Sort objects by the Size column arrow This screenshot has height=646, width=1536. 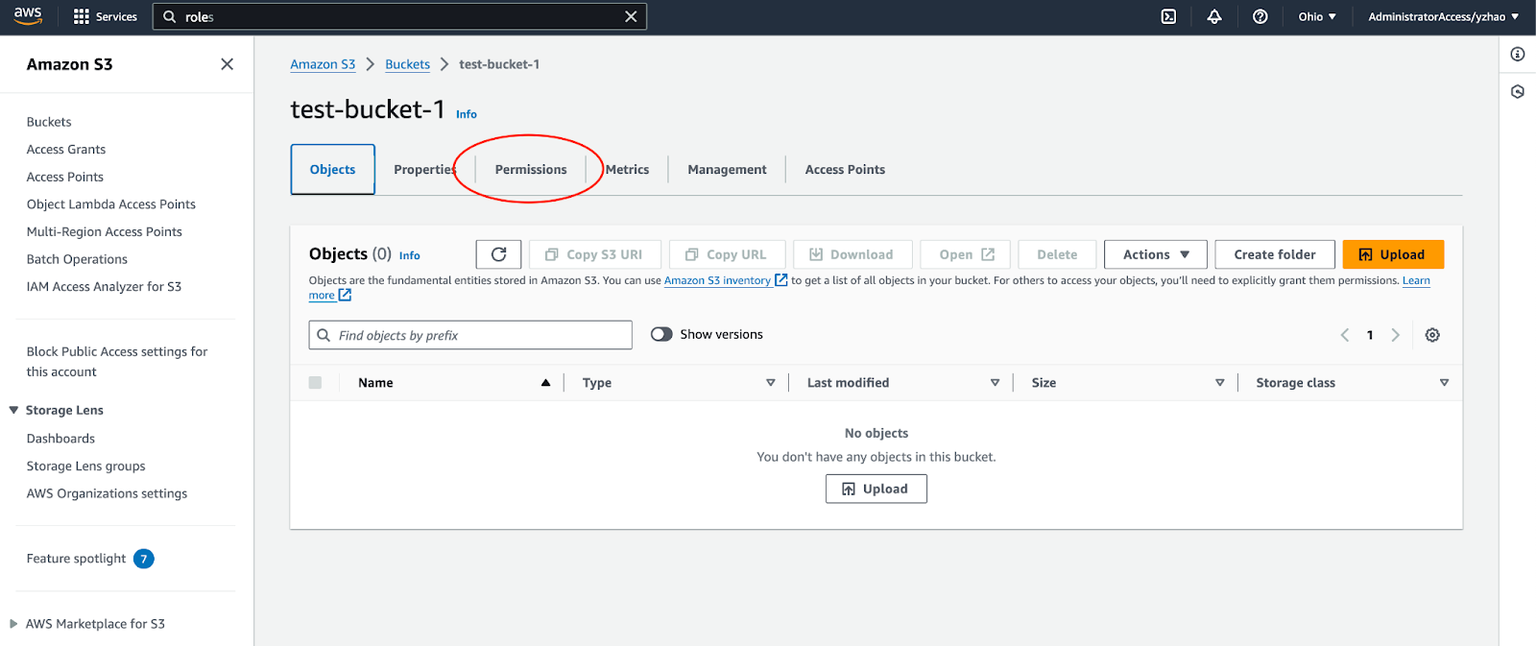1220,383
